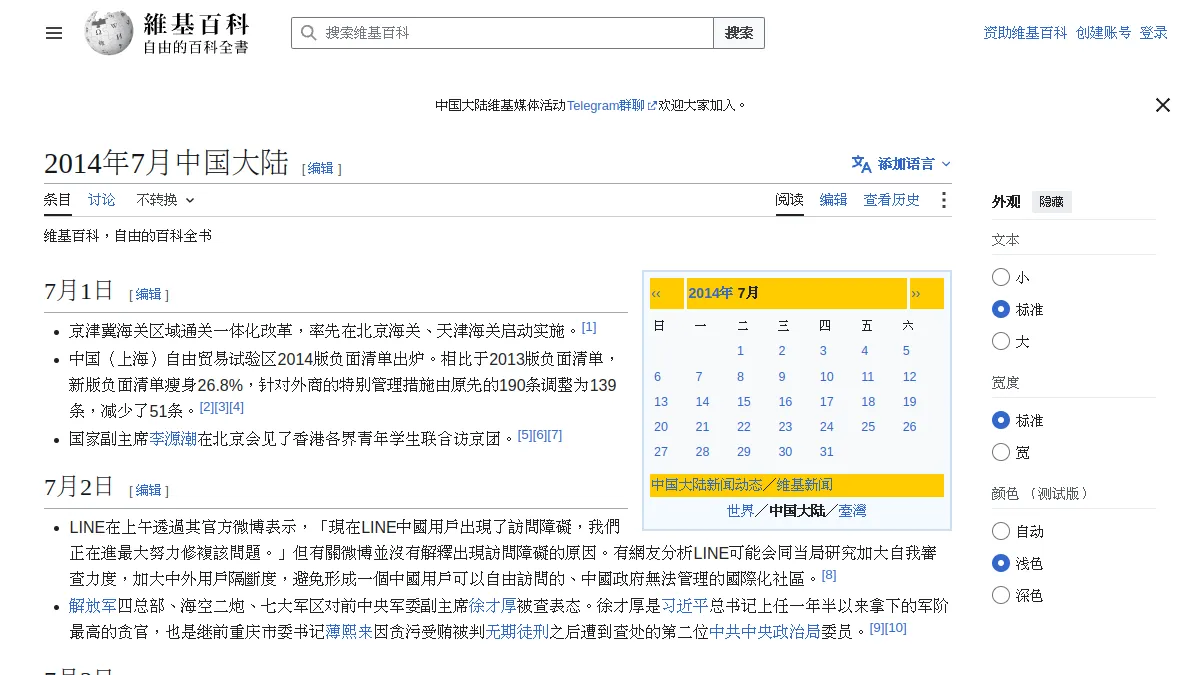Click the Wikipedia globe logo
The height and width of the screenshot is (675, 1200).
tap(109, 33)
